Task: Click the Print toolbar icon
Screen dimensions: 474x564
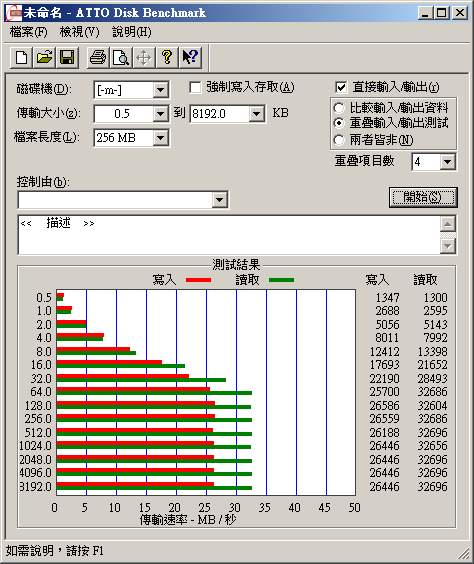Action: pos(98,57)
